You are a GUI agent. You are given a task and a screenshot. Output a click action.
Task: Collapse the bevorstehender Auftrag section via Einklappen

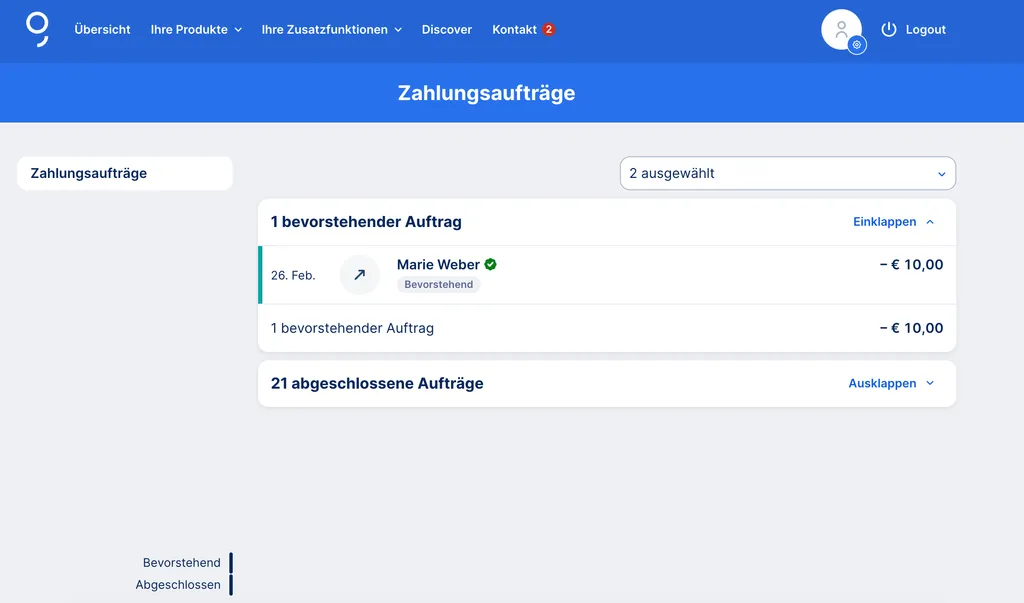885,222
